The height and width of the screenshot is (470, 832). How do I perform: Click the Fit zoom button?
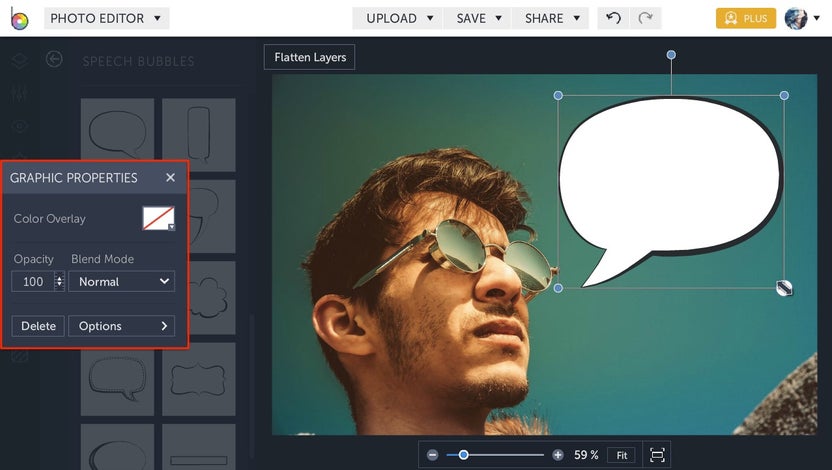(621, 455)
